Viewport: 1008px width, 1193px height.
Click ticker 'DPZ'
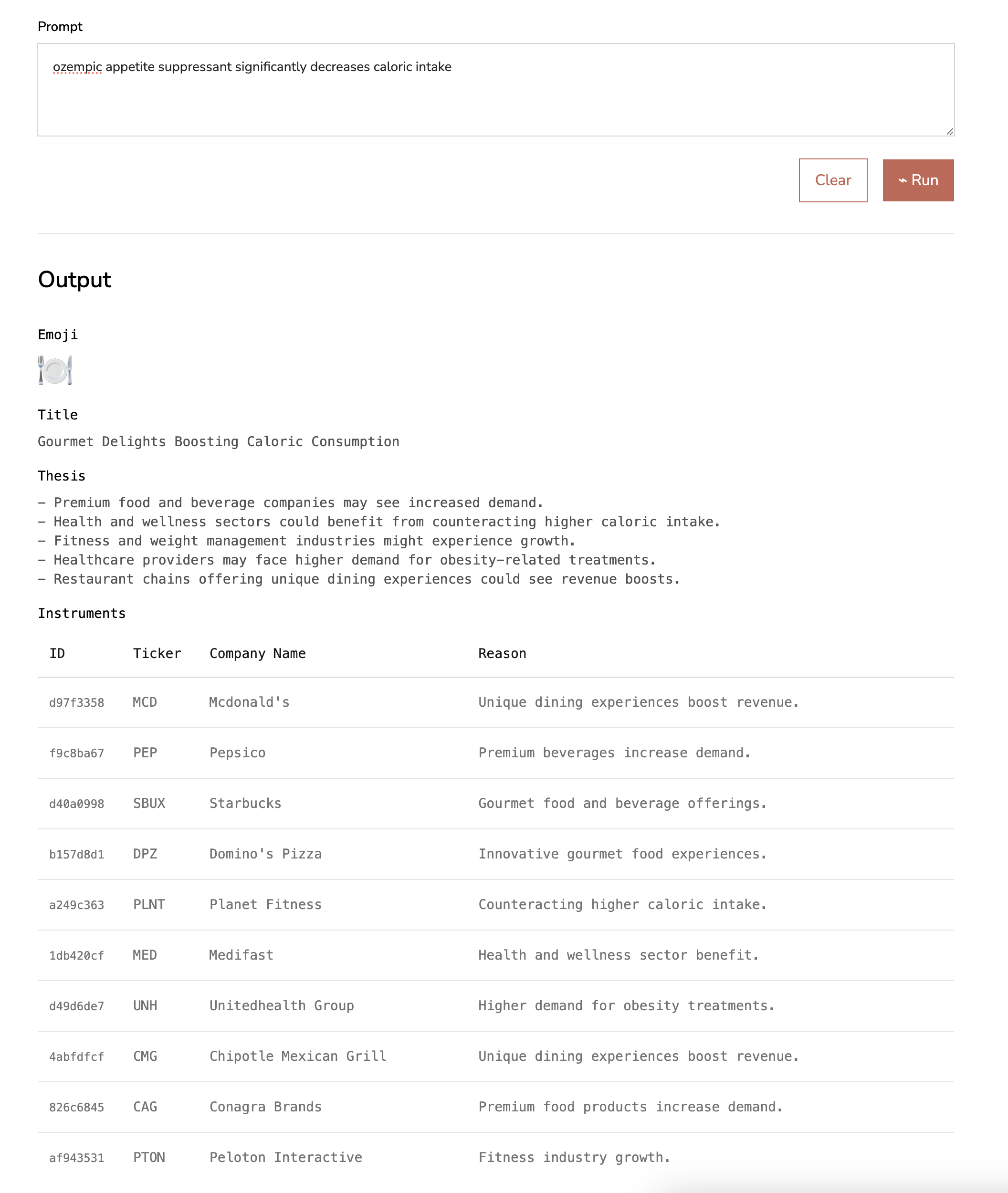click(145, 854)
